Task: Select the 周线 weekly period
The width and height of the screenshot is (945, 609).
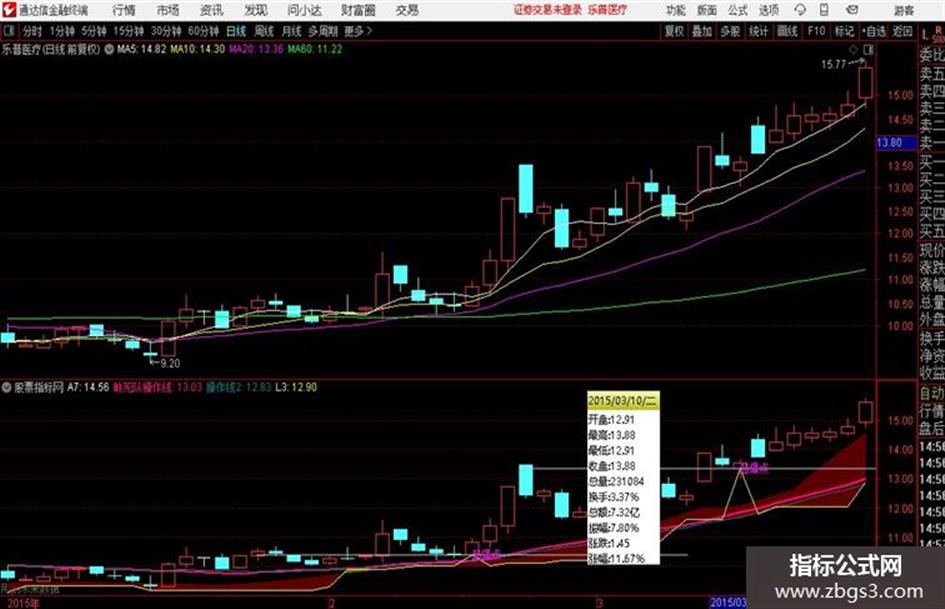Action: point(264,31)
